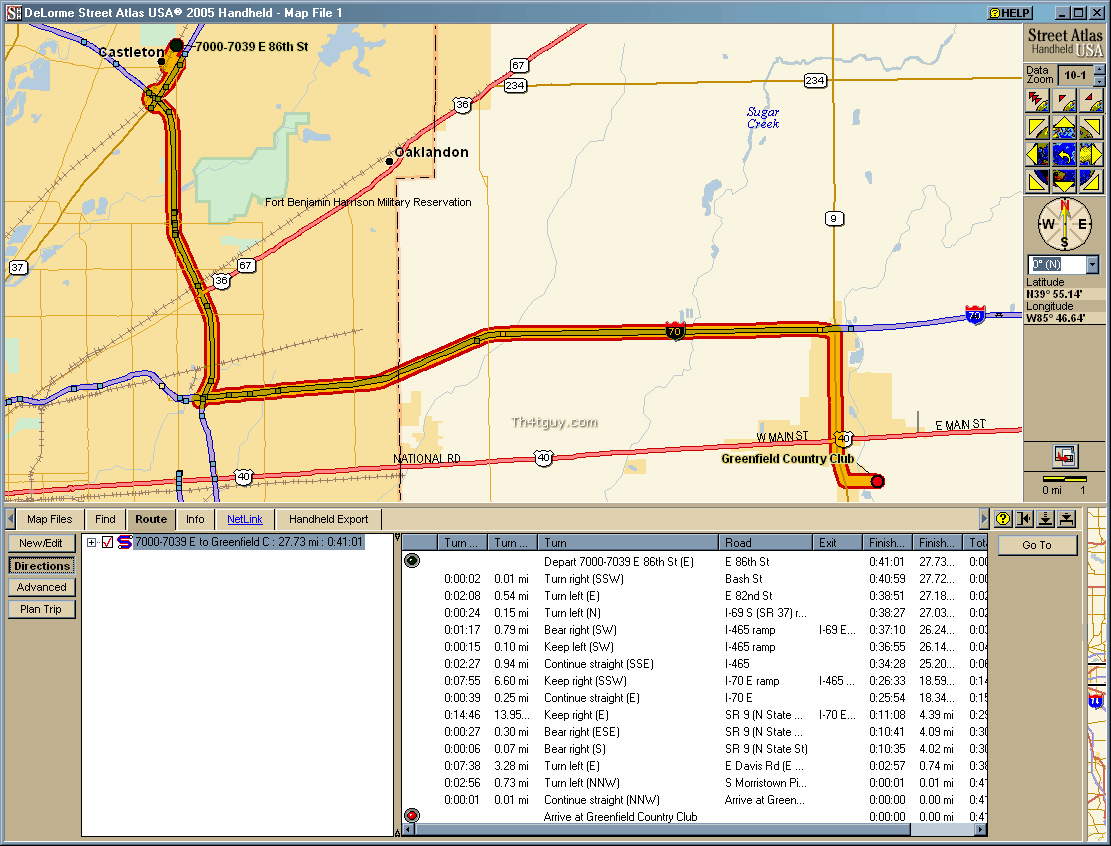Click the center globe previous-view arrow
The width and height of the screenshot is (1111, 846).
tap(1064, 154)
